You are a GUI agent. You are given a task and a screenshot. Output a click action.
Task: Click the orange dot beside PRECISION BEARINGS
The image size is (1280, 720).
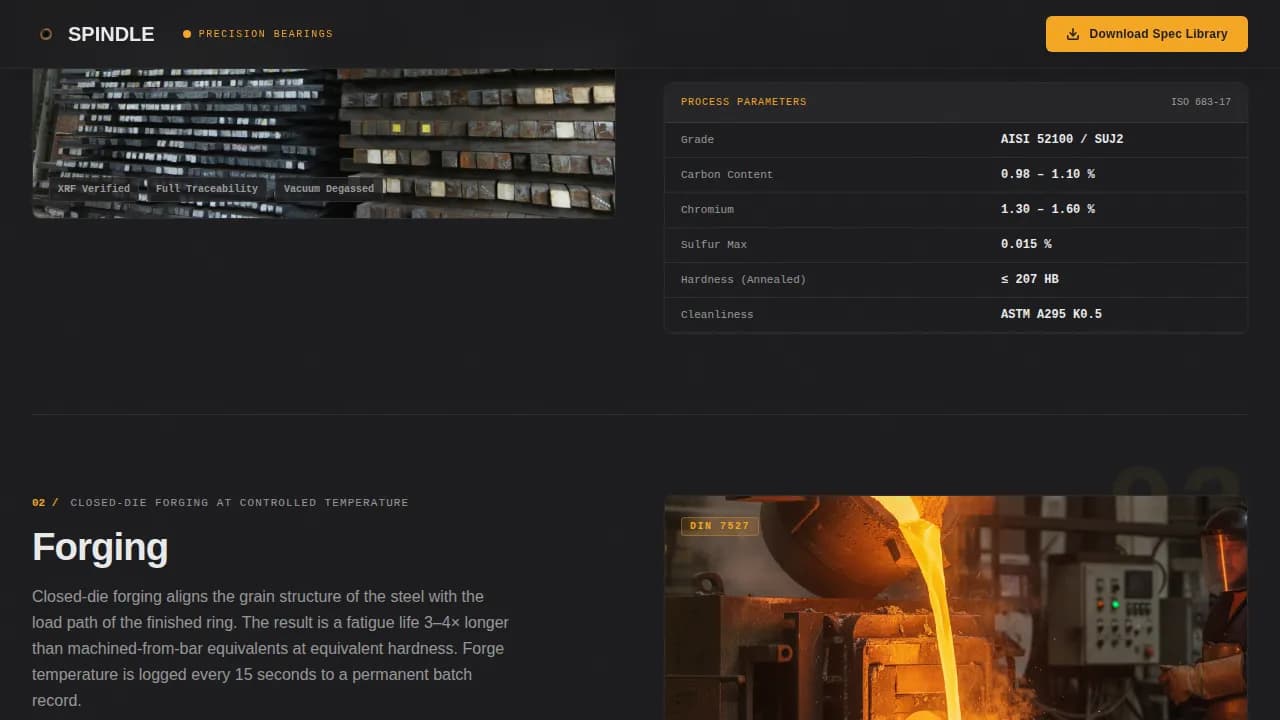tap(186, 33)
